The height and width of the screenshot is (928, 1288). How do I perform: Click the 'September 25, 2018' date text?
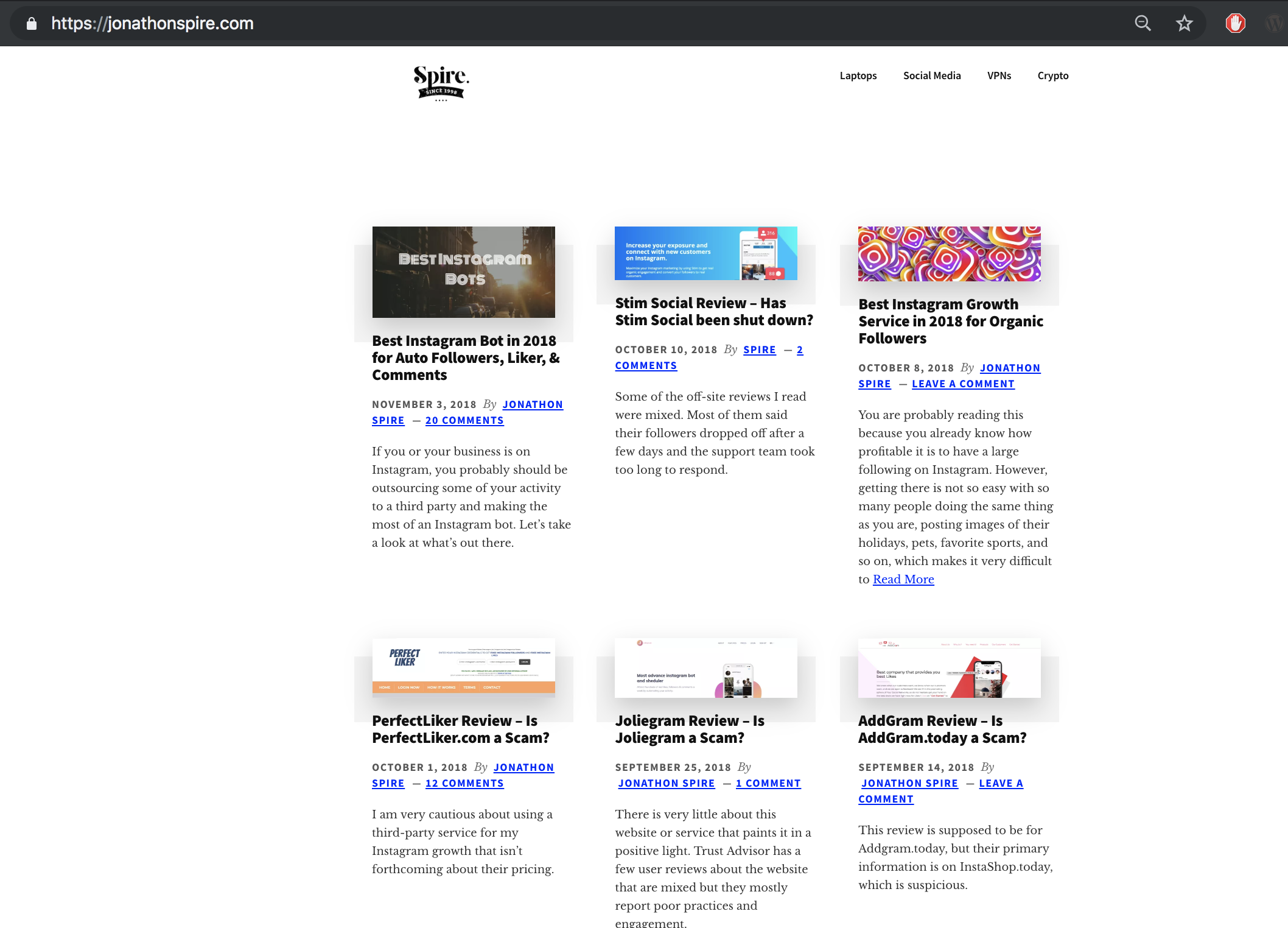673,767
